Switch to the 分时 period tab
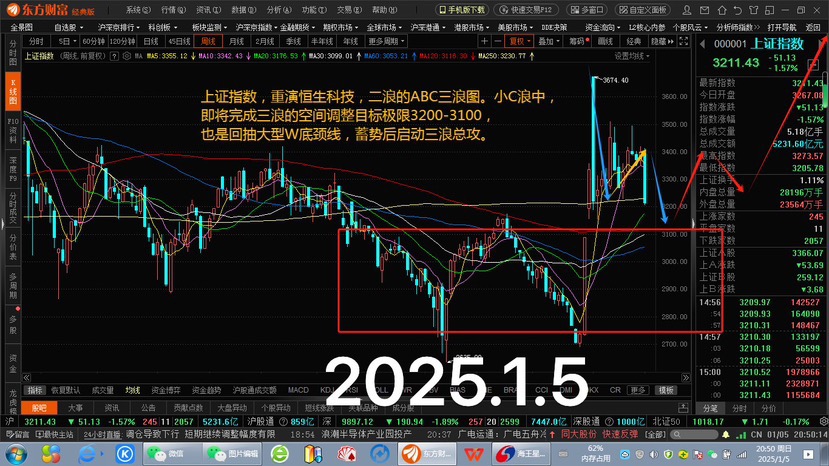 tap(36, 41)
